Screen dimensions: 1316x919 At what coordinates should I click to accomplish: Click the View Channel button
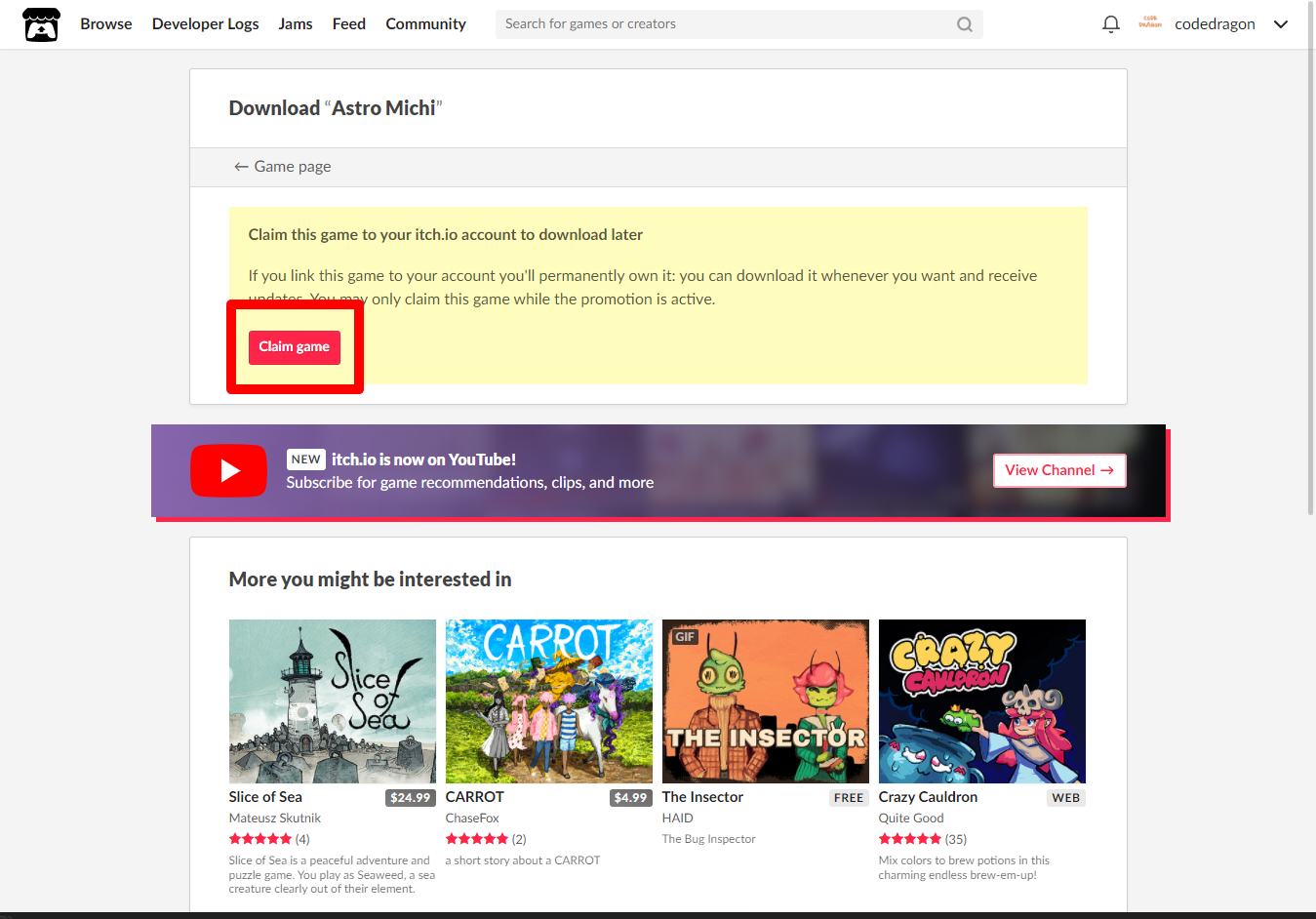(1059, 470)
